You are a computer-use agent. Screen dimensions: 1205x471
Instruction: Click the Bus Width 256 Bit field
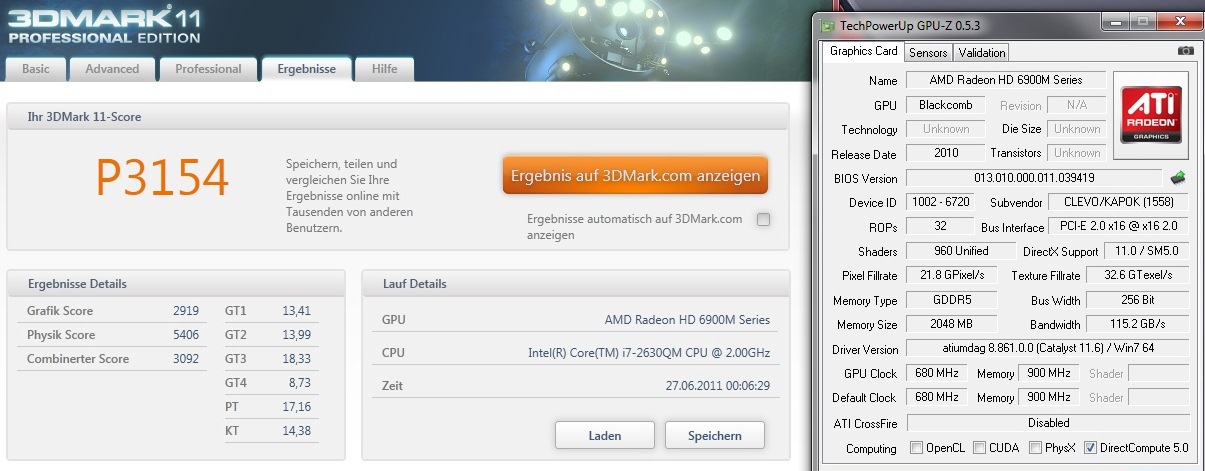coord(1138,300)
